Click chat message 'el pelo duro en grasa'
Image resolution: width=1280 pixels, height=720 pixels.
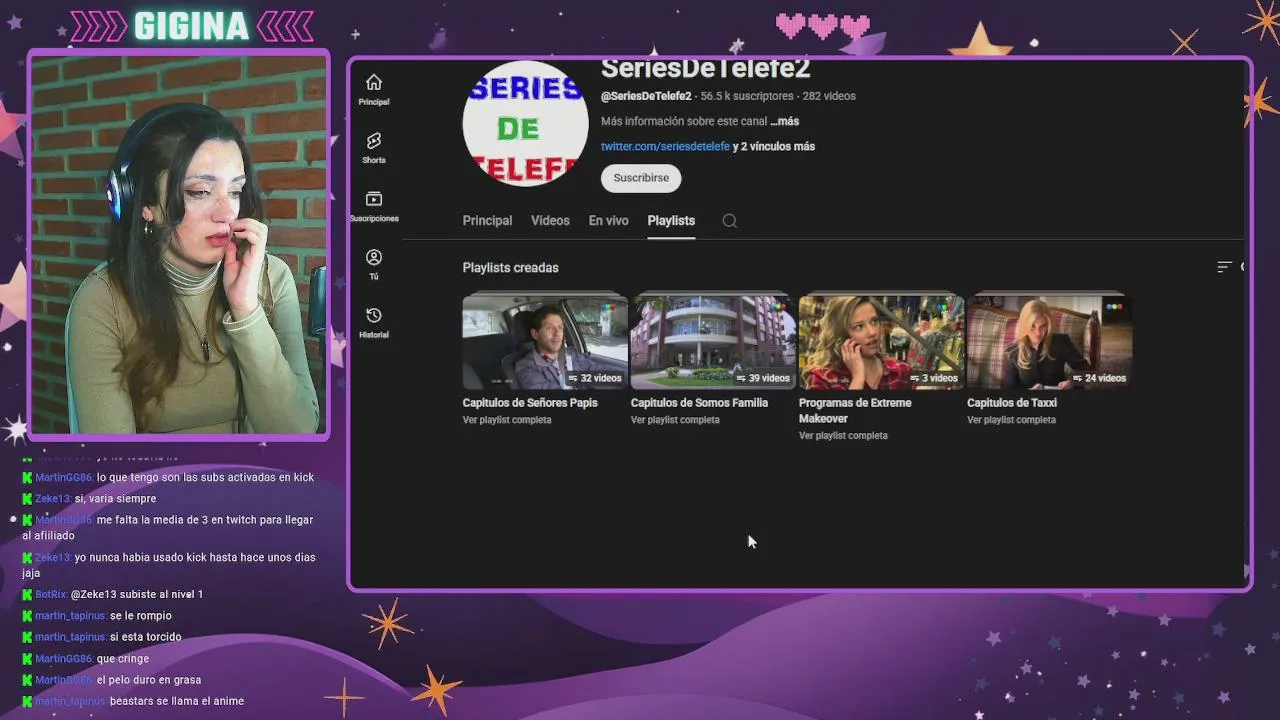coord(149,680)
